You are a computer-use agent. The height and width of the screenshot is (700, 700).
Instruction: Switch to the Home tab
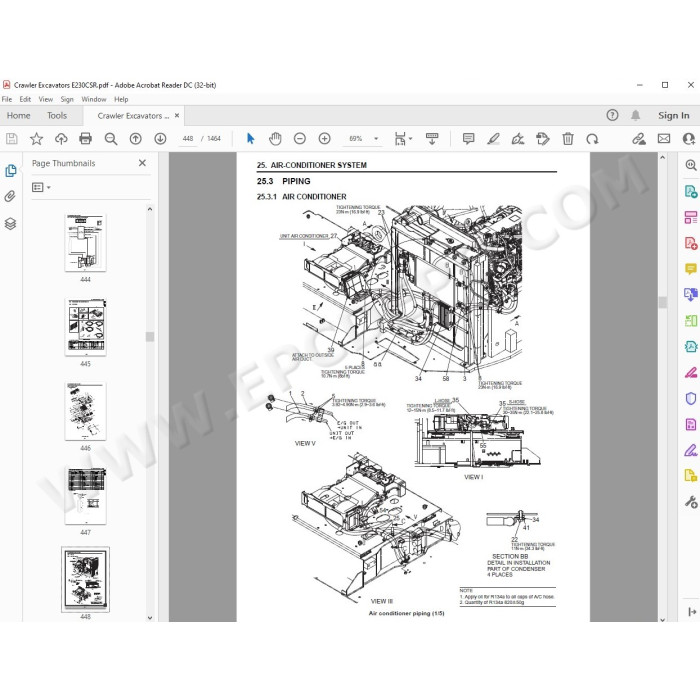(18, 116)
